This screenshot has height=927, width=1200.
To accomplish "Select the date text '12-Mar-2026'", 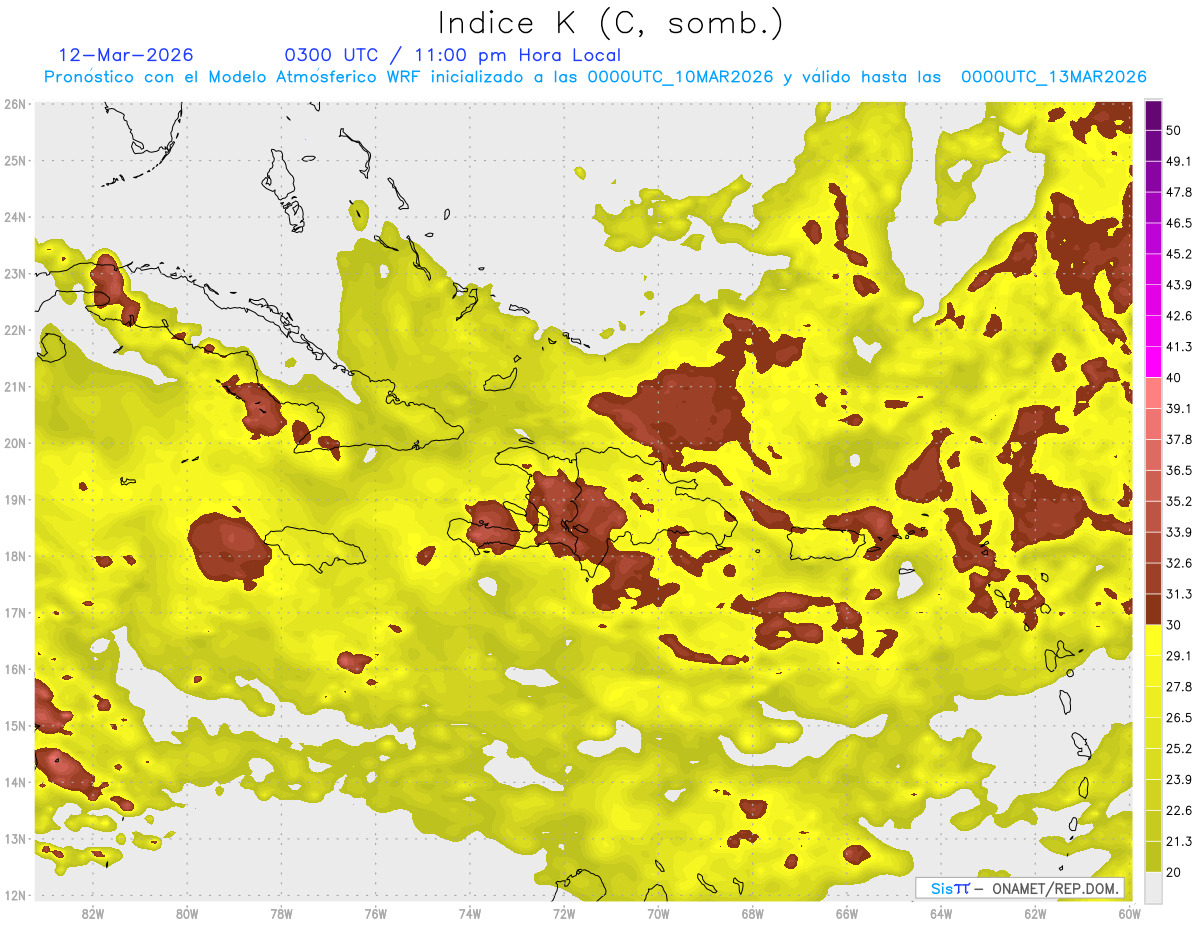I will click(x=127, y=55).
